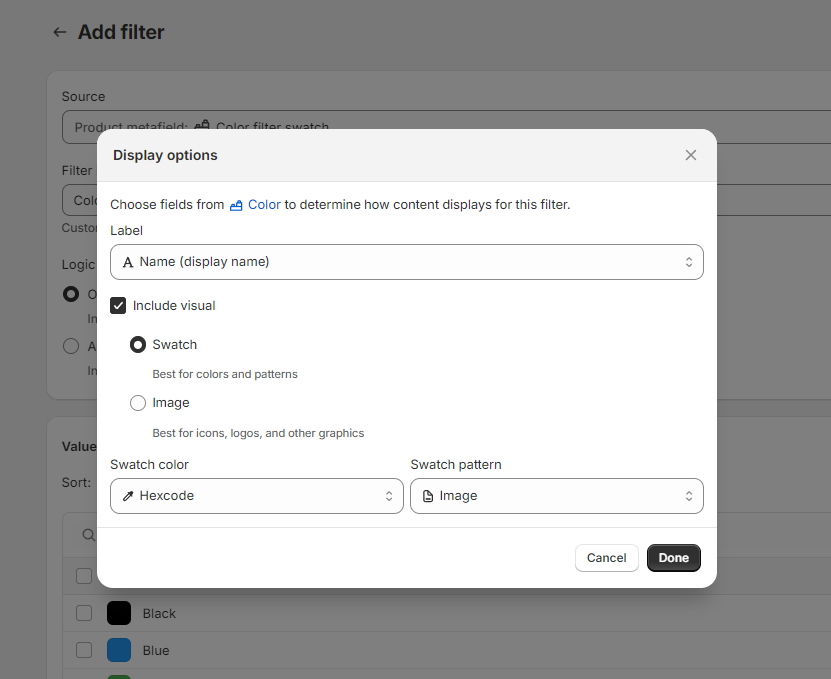Screen dimensions: 831x679
Task: Click the blue color swatch
Action: [119, 650]
